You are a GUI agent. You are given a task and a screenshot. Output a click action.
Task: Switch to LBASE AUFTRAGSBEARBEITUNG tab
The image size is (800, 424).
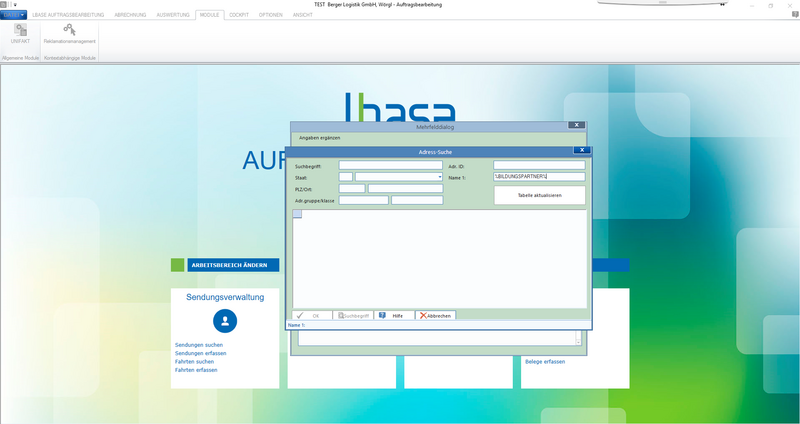point(68,15)
